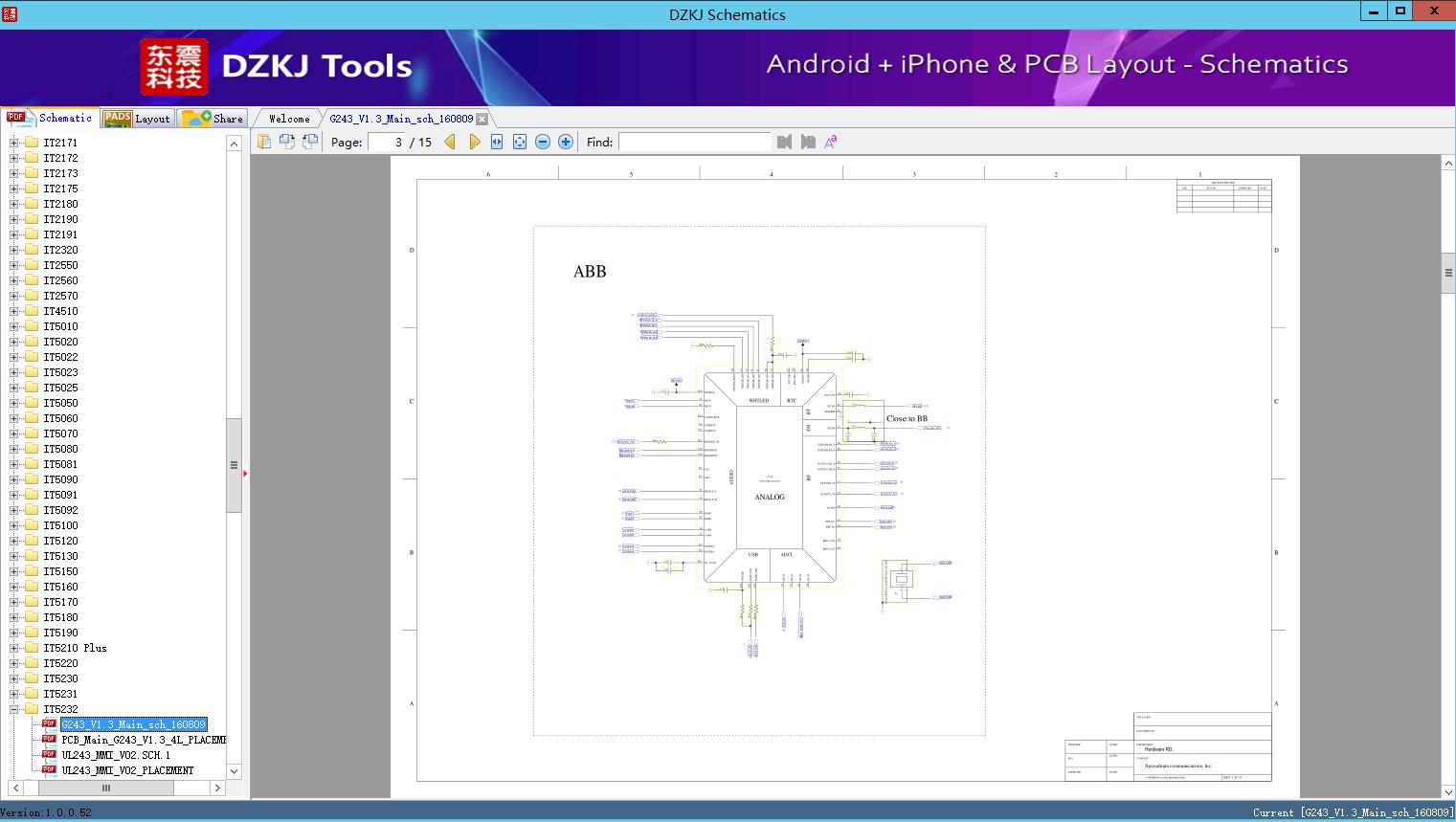
Task: Go to the next page arrow
Action: tap(474, 142)
